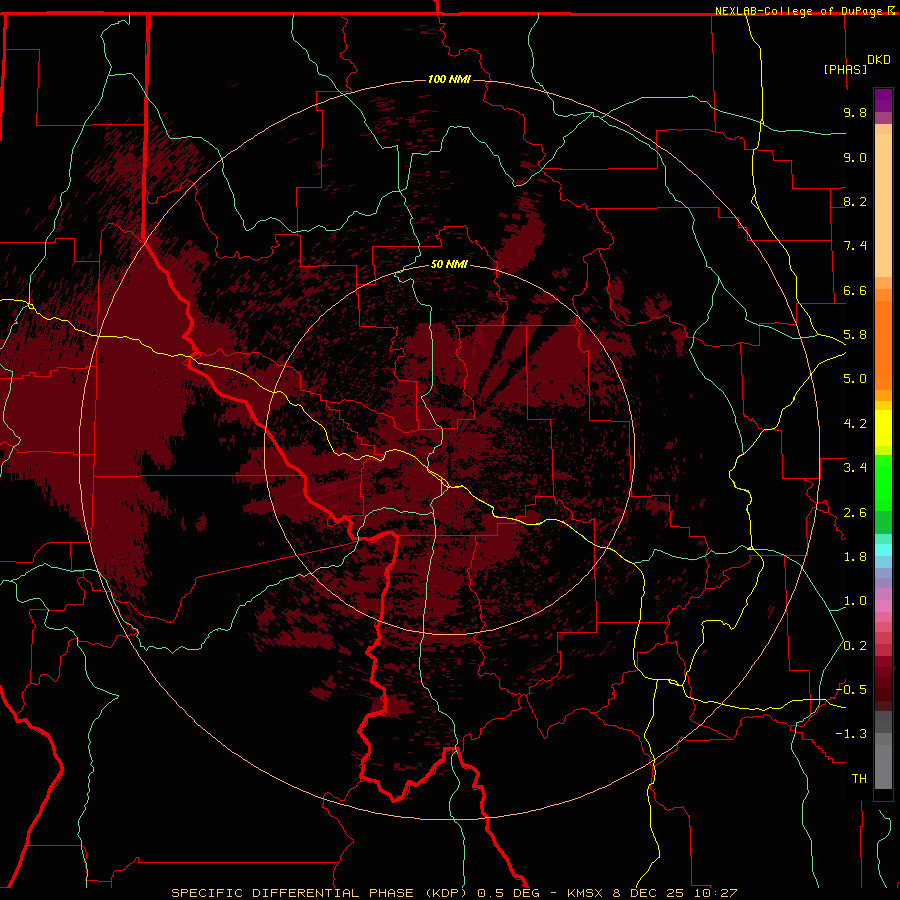The height and width of the screenshot is (900, 900).
Task: Click the -1.3 scale value
Action: point(851,734)
